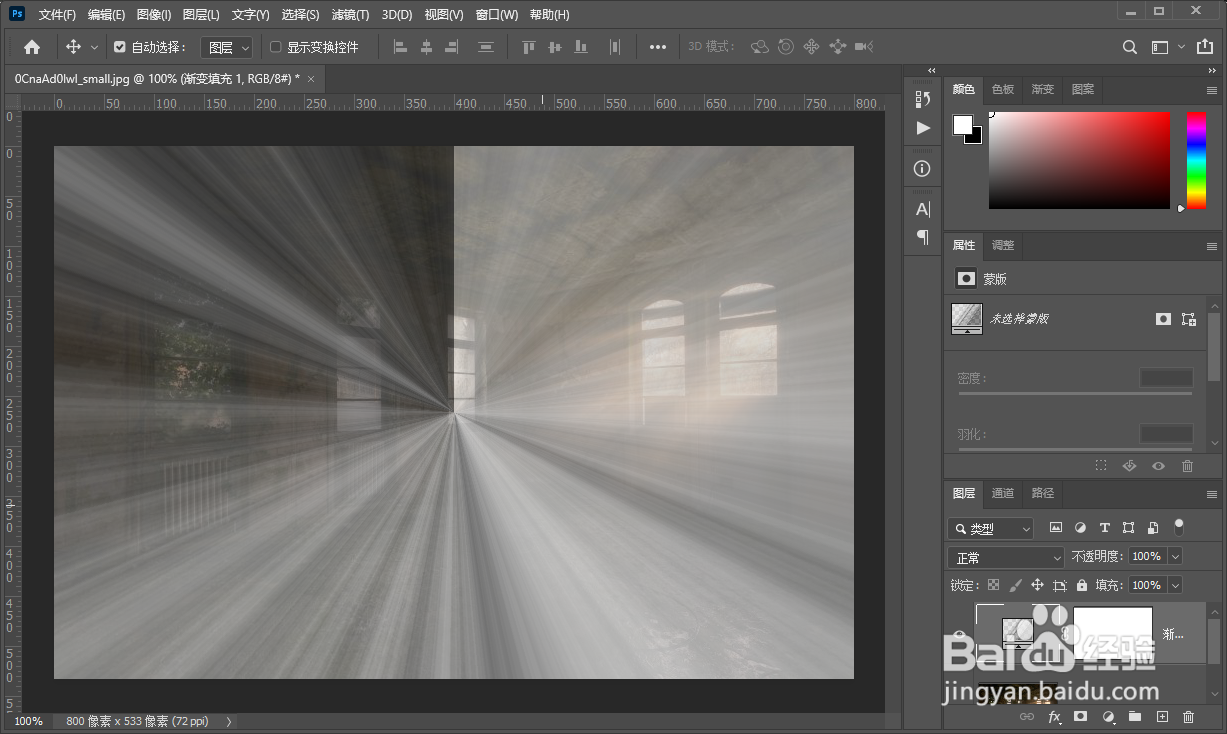Open the 类型 layer filter dropdown
Image resolution: width=1227 pixels, height=734 pixels.
pyautogui.click(x=991, y=528)
